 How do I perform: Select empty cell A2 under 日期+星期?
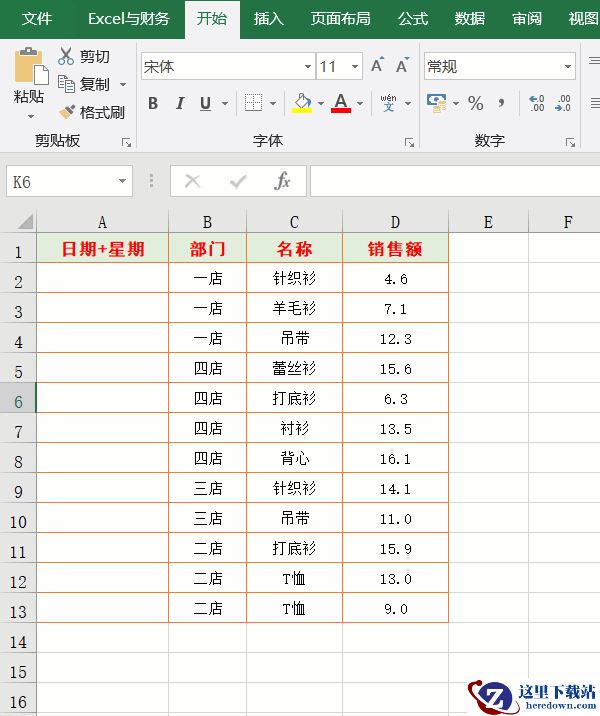point(102,279)
